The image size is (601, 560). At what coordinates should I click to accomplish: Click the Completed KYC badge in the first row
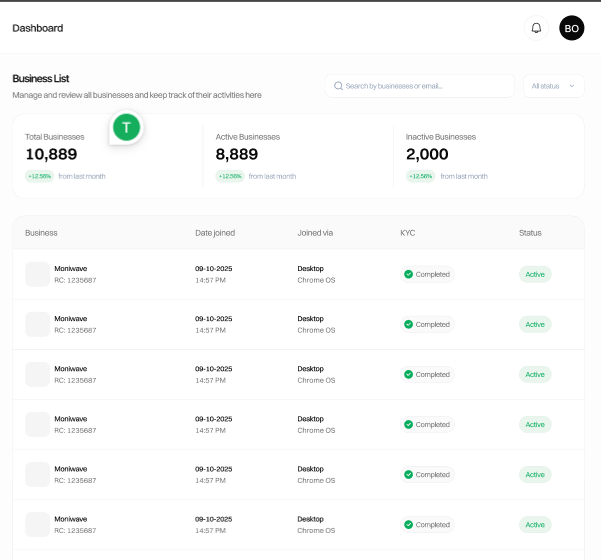point(427,274)
